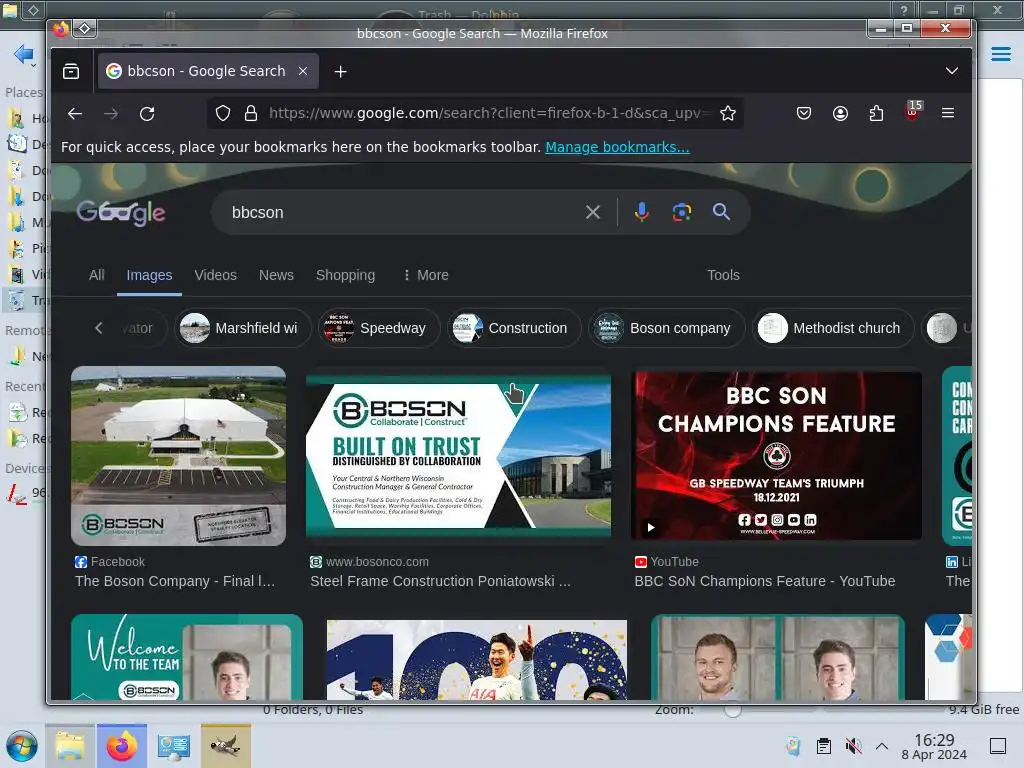The image size is (1024, 768).
Task: Open file manager from taskbar
Action: [x=70, y=746]
